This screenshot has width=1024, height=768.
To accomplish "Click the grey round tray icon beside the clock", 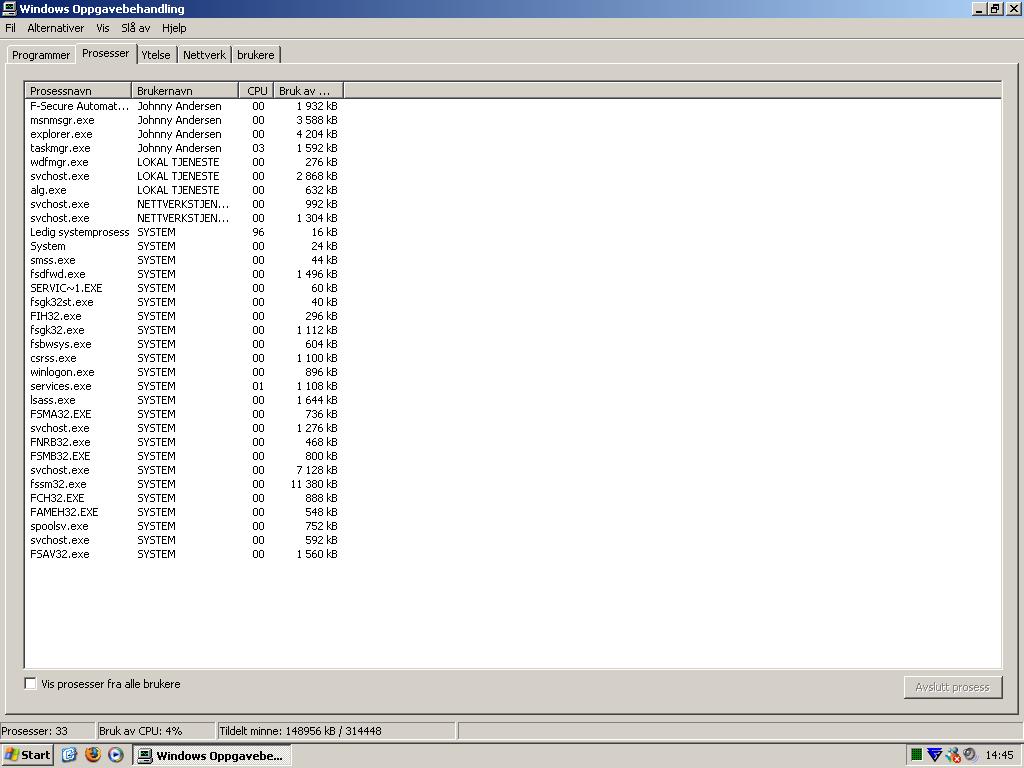I will click(970, 755).
